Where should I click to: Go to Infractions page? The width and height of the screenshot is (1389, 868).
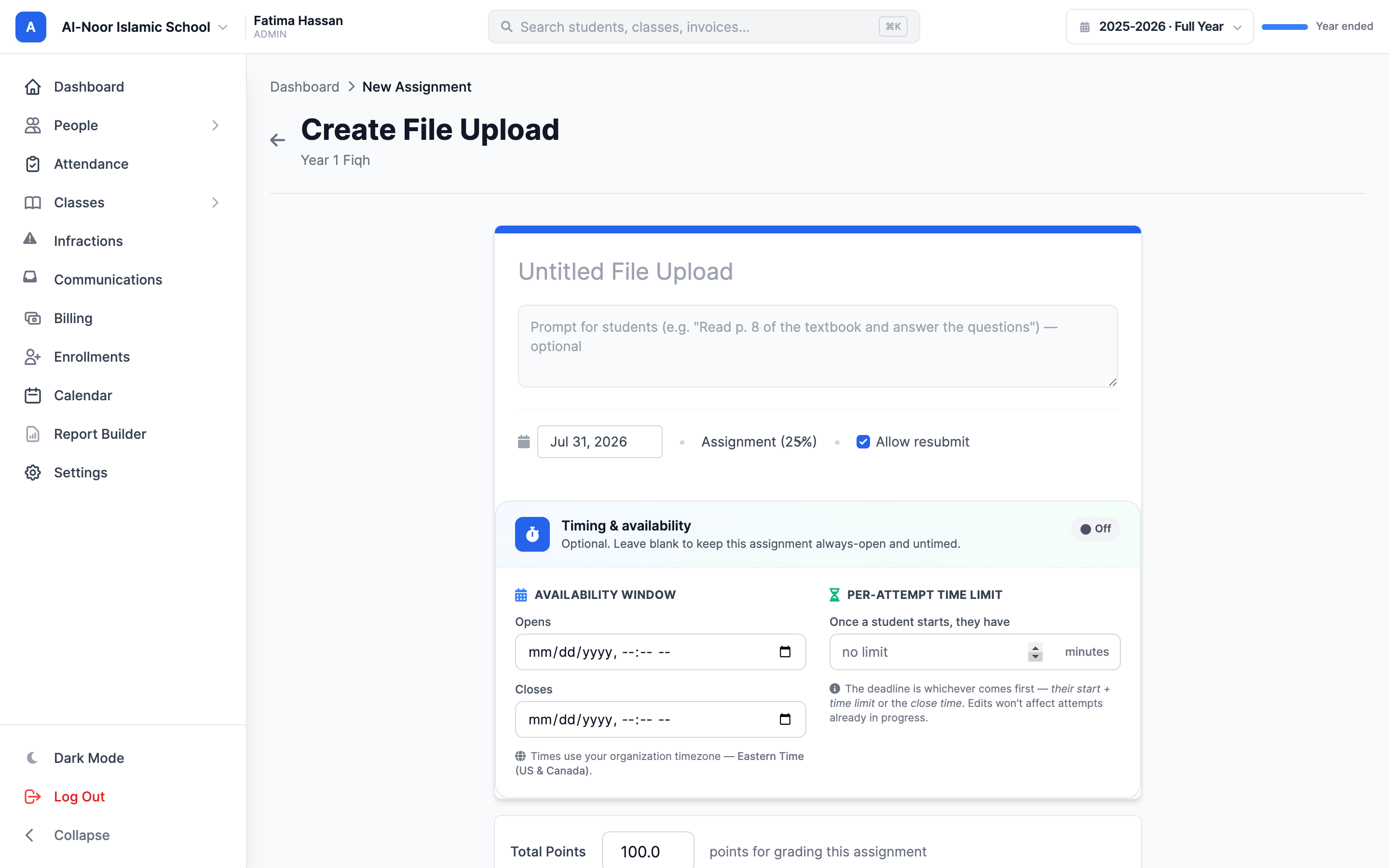(88, 241)
